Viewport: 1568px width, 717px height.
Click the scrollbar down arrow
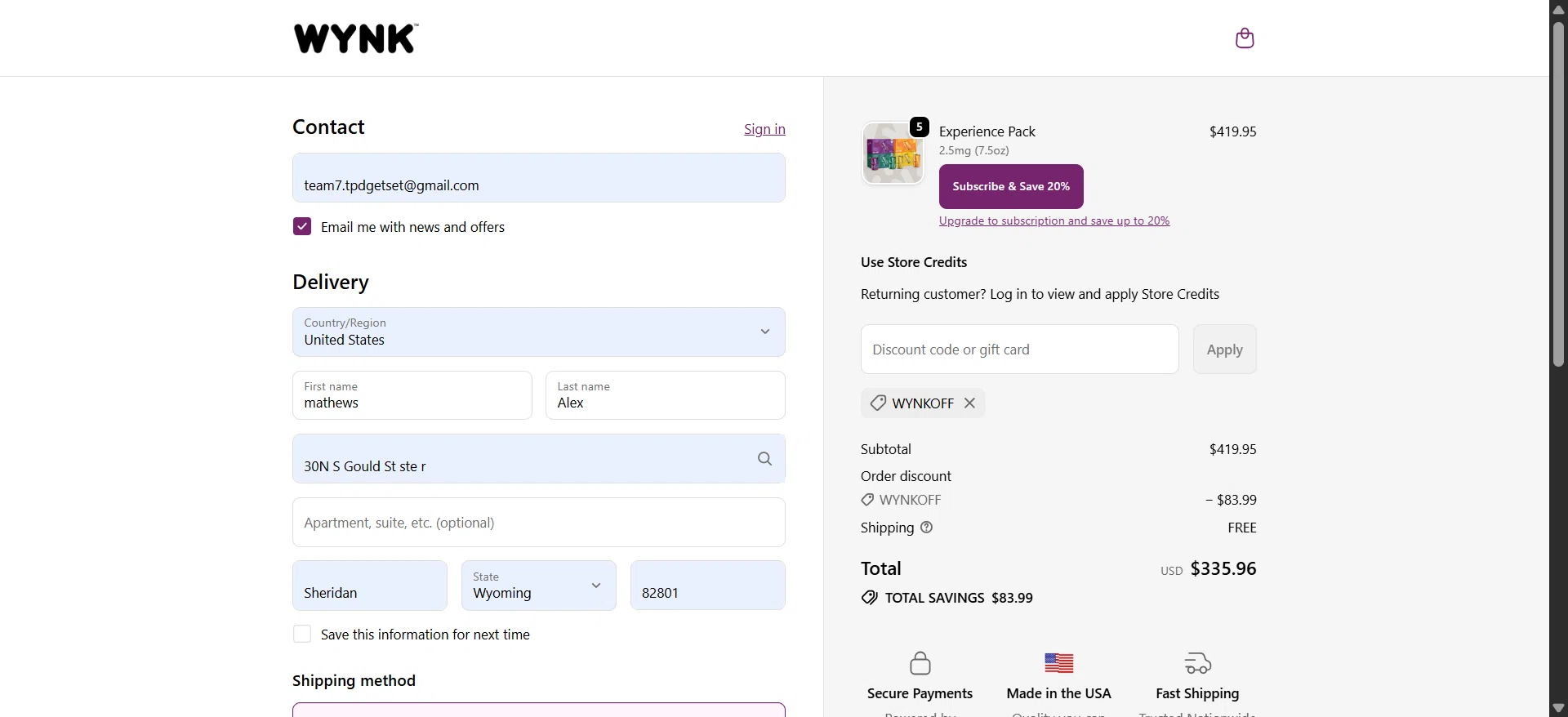1558,708
